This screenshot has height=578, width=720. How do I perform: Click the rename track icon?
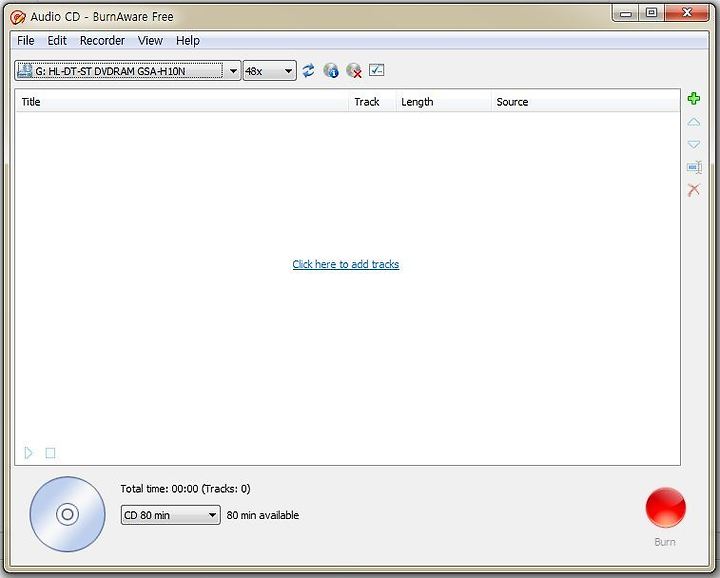point(694,167)
